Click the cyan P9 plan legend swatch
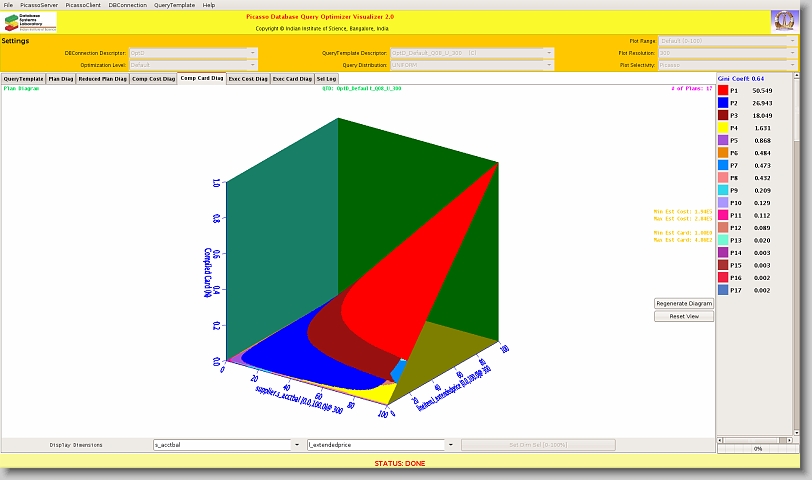This screenshot has height=480, width=812. coord(723,190)
